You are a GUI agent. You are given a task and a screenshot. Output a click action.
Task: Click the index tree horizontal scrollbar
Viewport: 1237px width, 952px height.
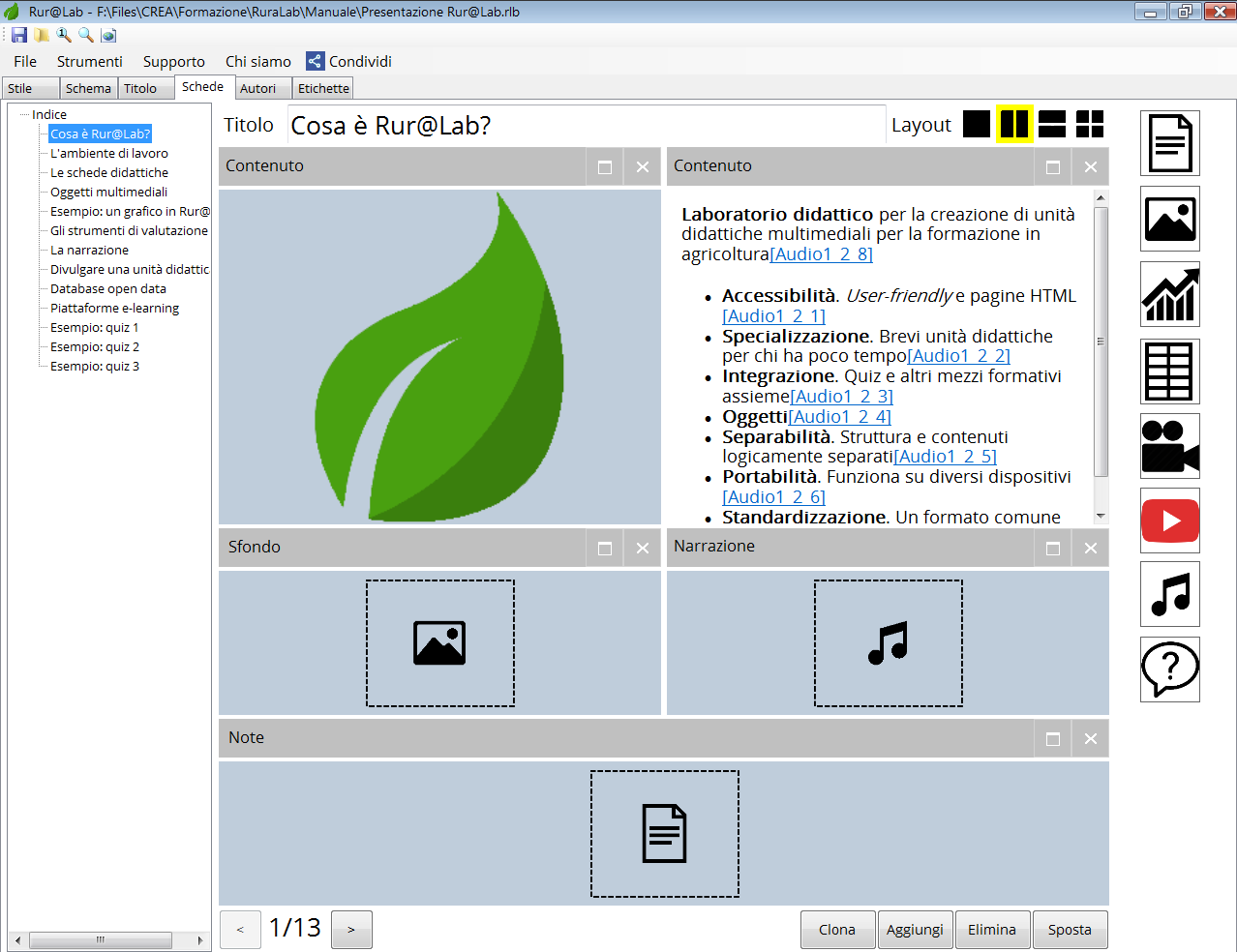click(x=108, y=940)
